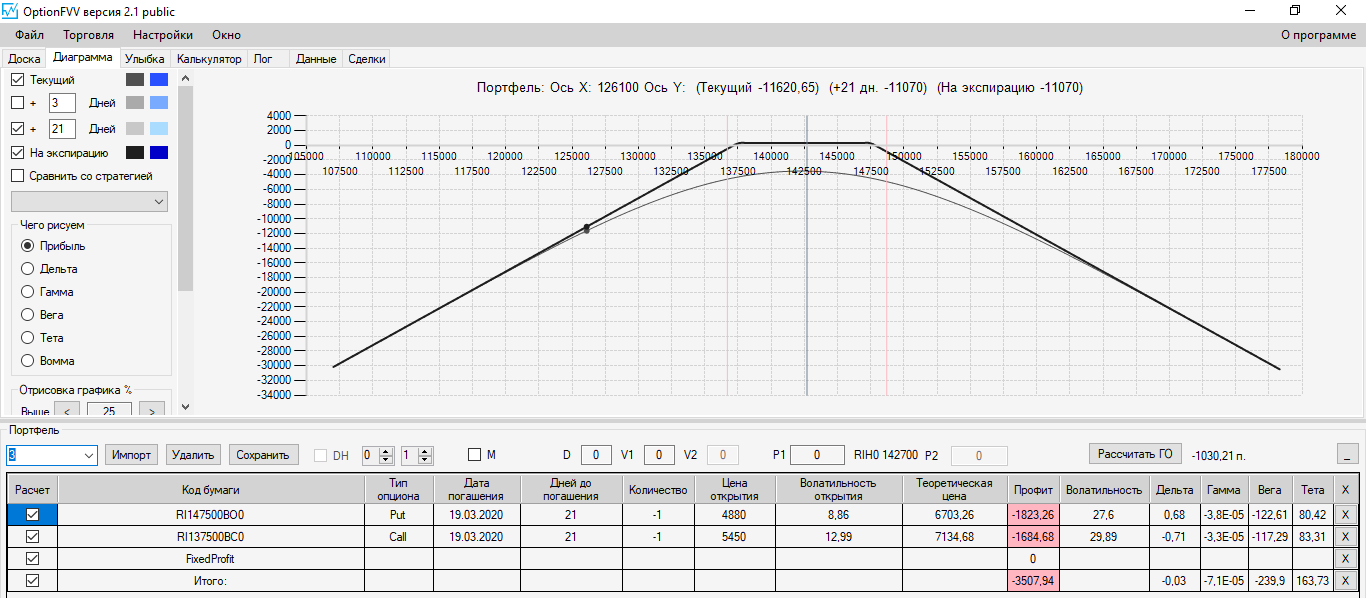Adjust the first DH spinner showing 0
This screenshot has width=1366, height=598.
click(x=379, y=455)
